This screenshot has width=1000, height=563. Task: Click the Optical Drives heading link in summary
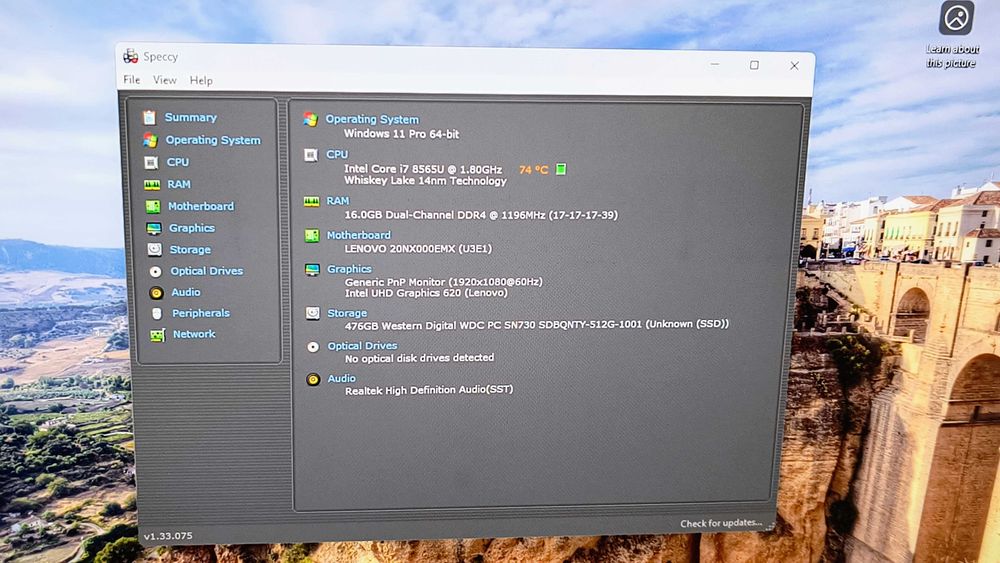(362, 346)
